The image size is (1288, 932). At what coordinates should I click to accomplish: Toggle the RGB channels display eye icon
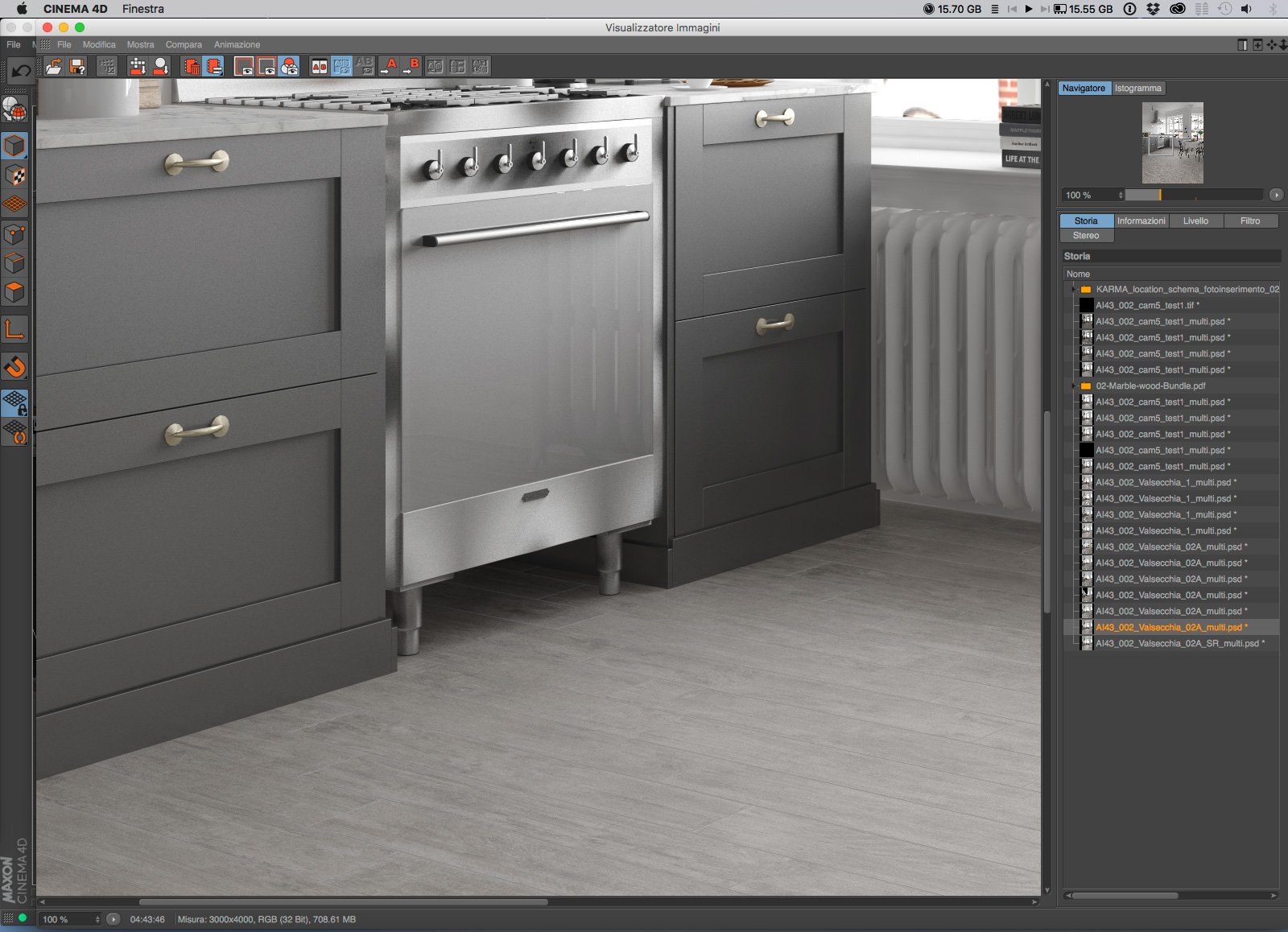coord(290,67)
